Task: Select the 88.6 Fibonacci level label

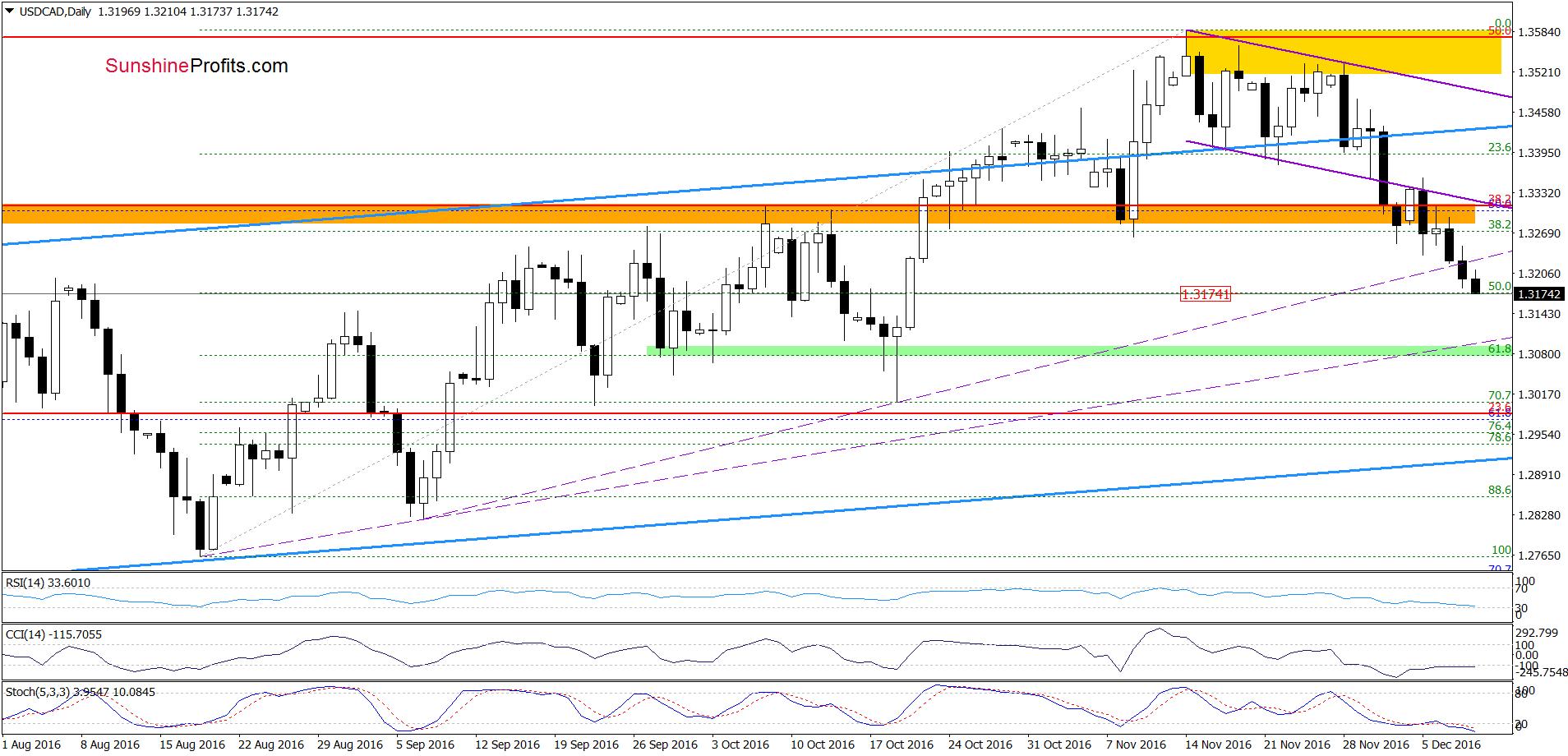Action: (x=1500, y=490)
